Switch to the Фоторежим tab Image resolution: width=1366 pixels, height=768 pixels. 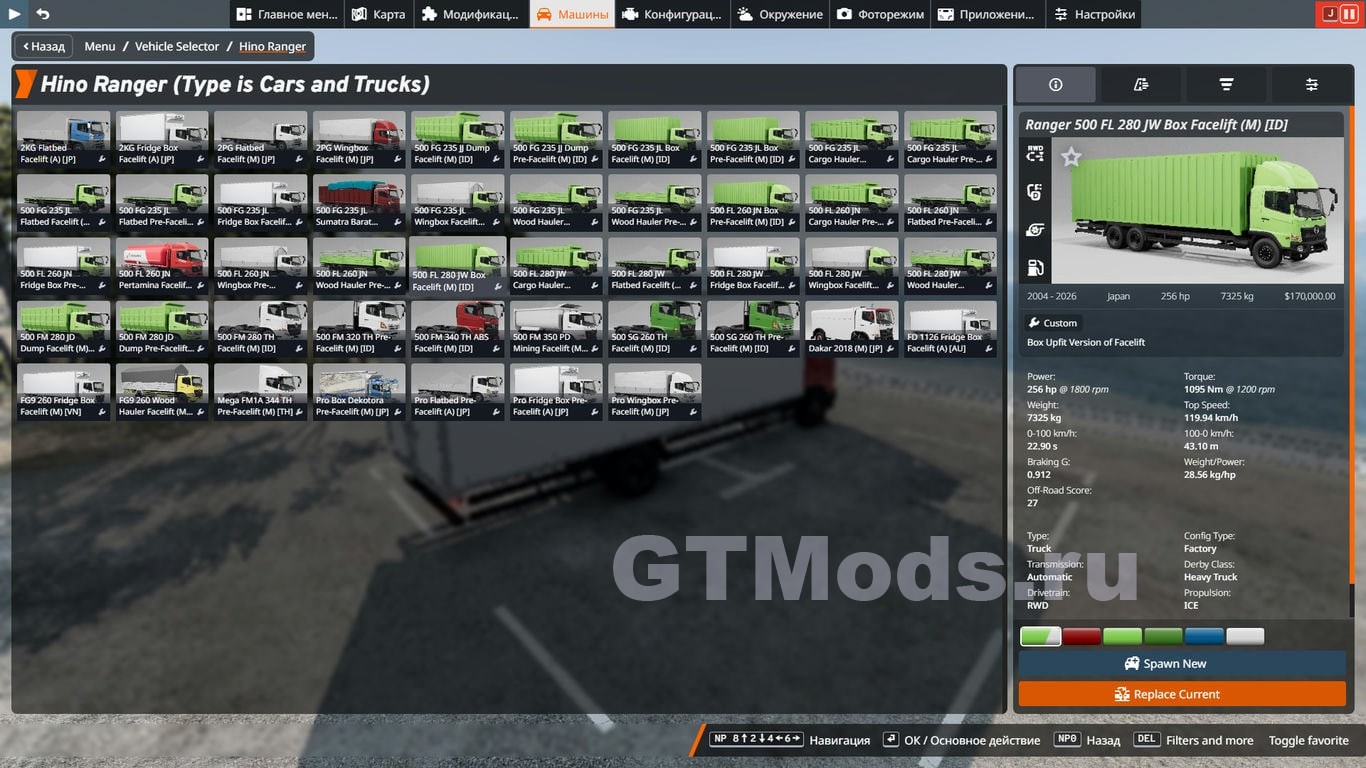[880, 14]
